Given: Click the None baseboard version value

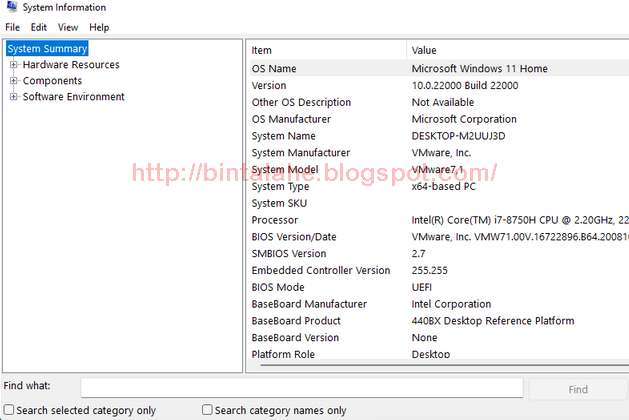Looking at the screenshot, I should (x=424, y=338).
